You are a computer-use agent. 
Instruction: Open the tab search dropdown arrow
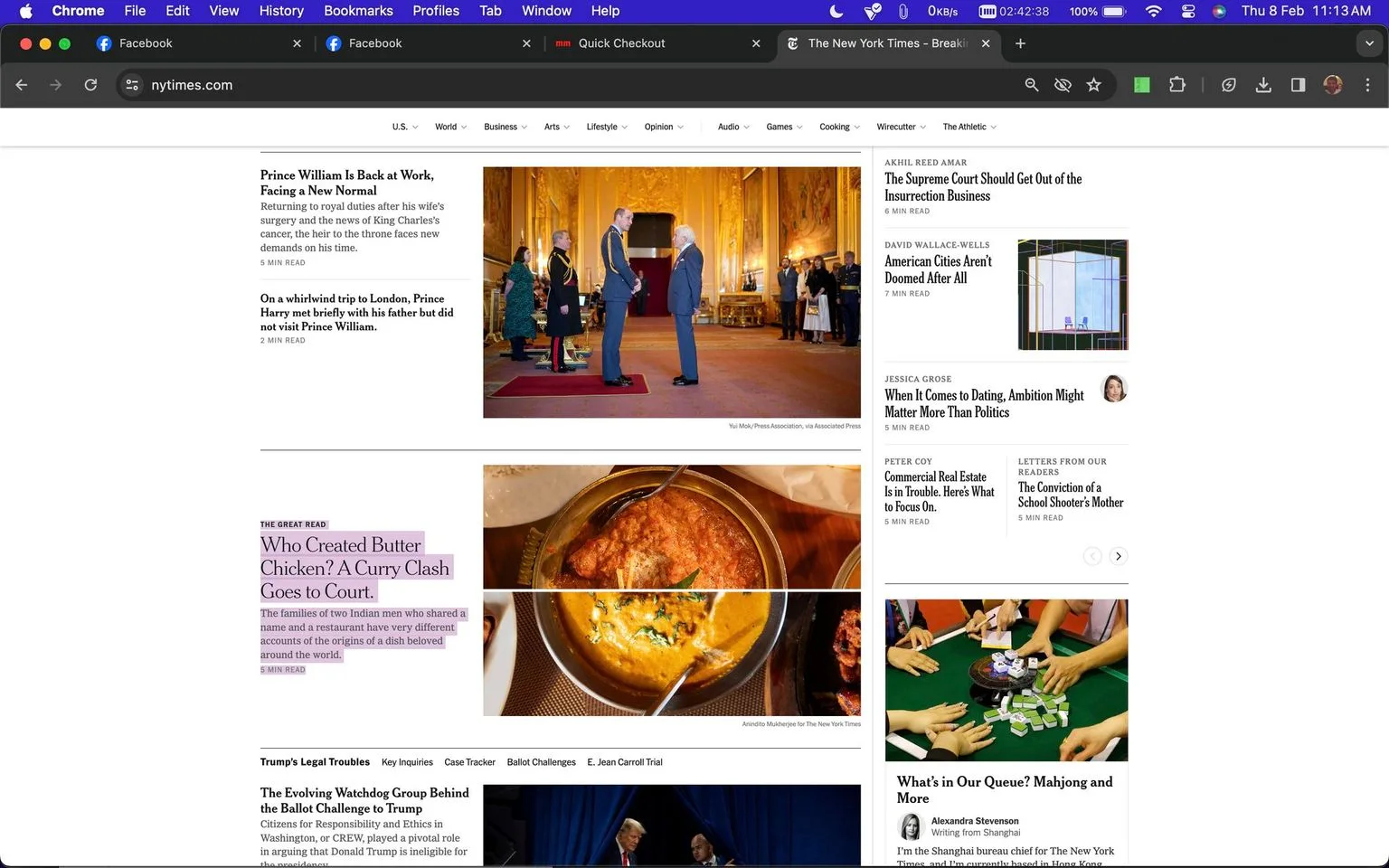[x=1369, y=43]
